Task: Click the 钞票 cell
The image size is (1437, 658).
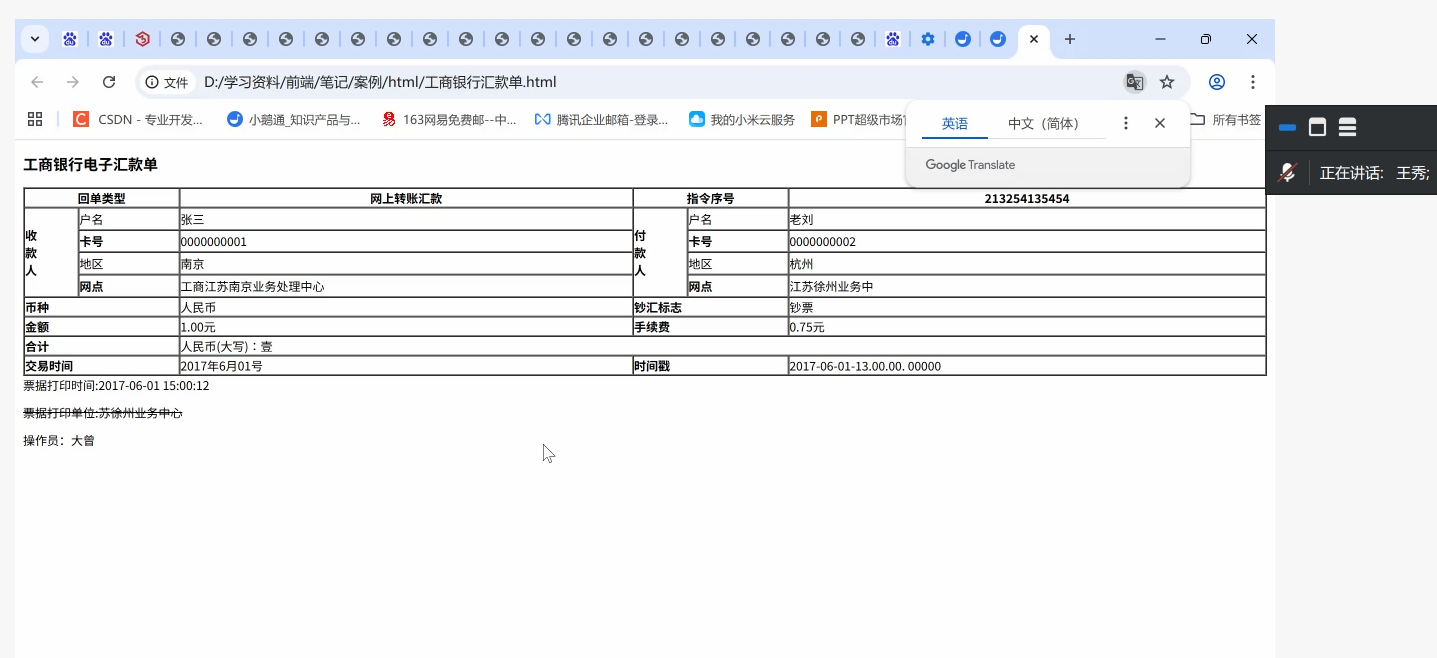Action: pos(1027,307)
